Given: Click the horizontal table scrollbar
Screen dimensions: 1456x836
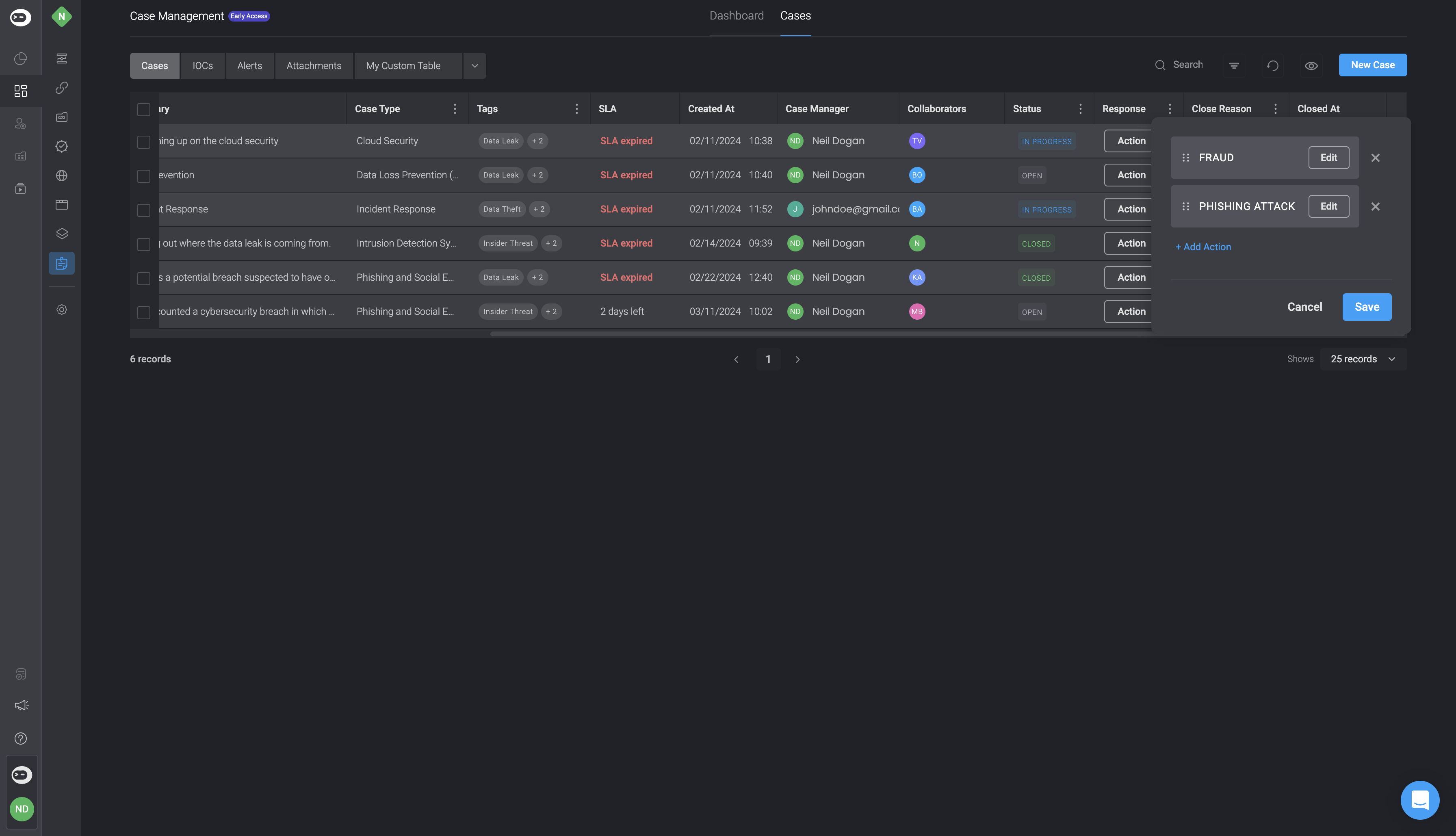Looking at the screenshot, I should [x=804, y=334].
